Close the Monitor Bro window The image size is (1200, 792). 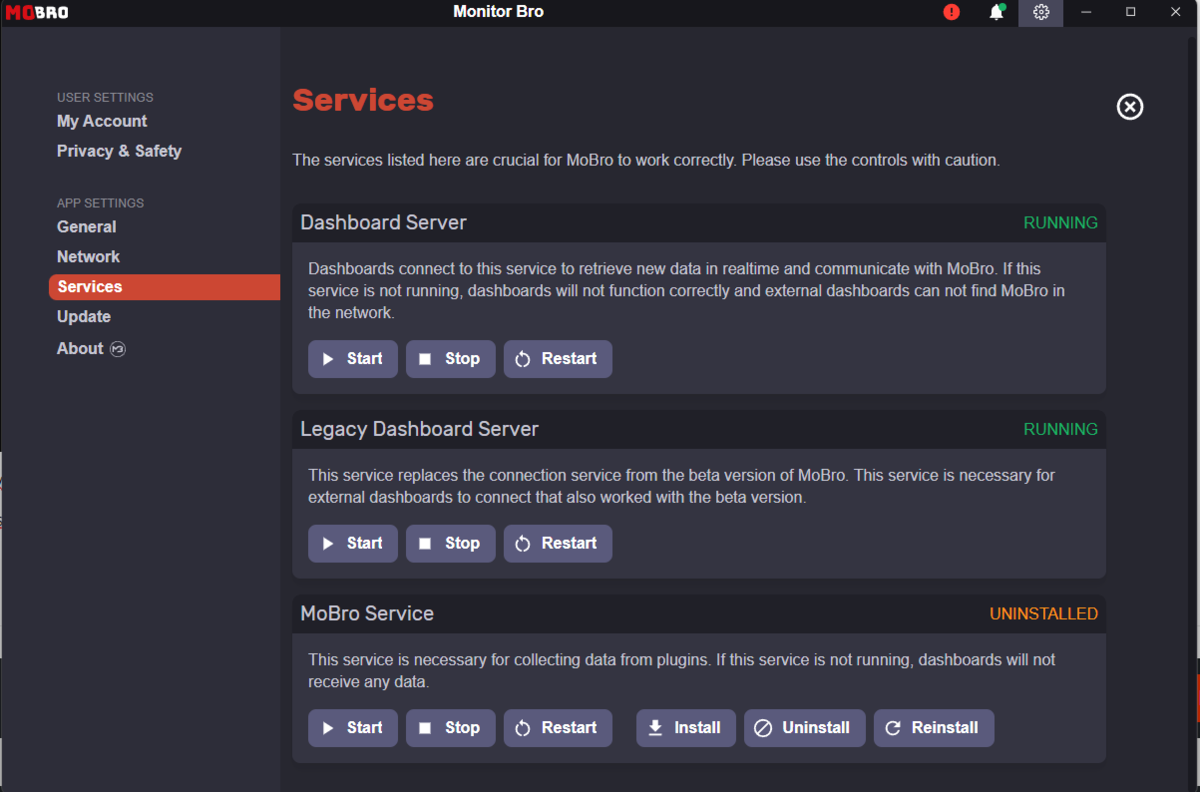(1176, 12)
